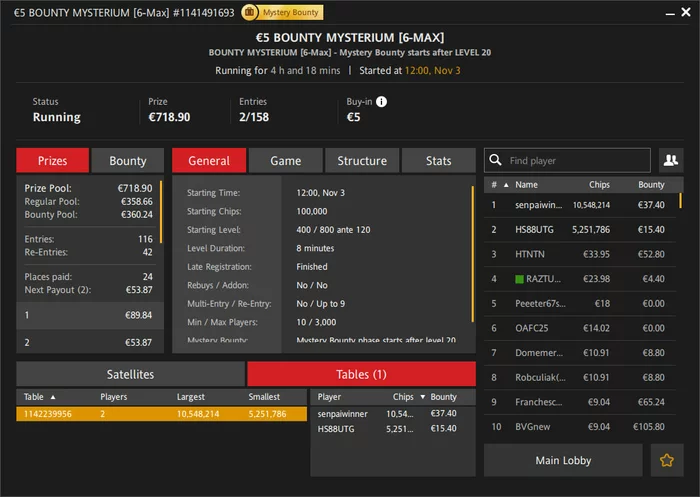Image resolution: width=700 pixels, height=497 pixels.
Task: Click the Buy-in info icon
Action: (x=381, y=102)
